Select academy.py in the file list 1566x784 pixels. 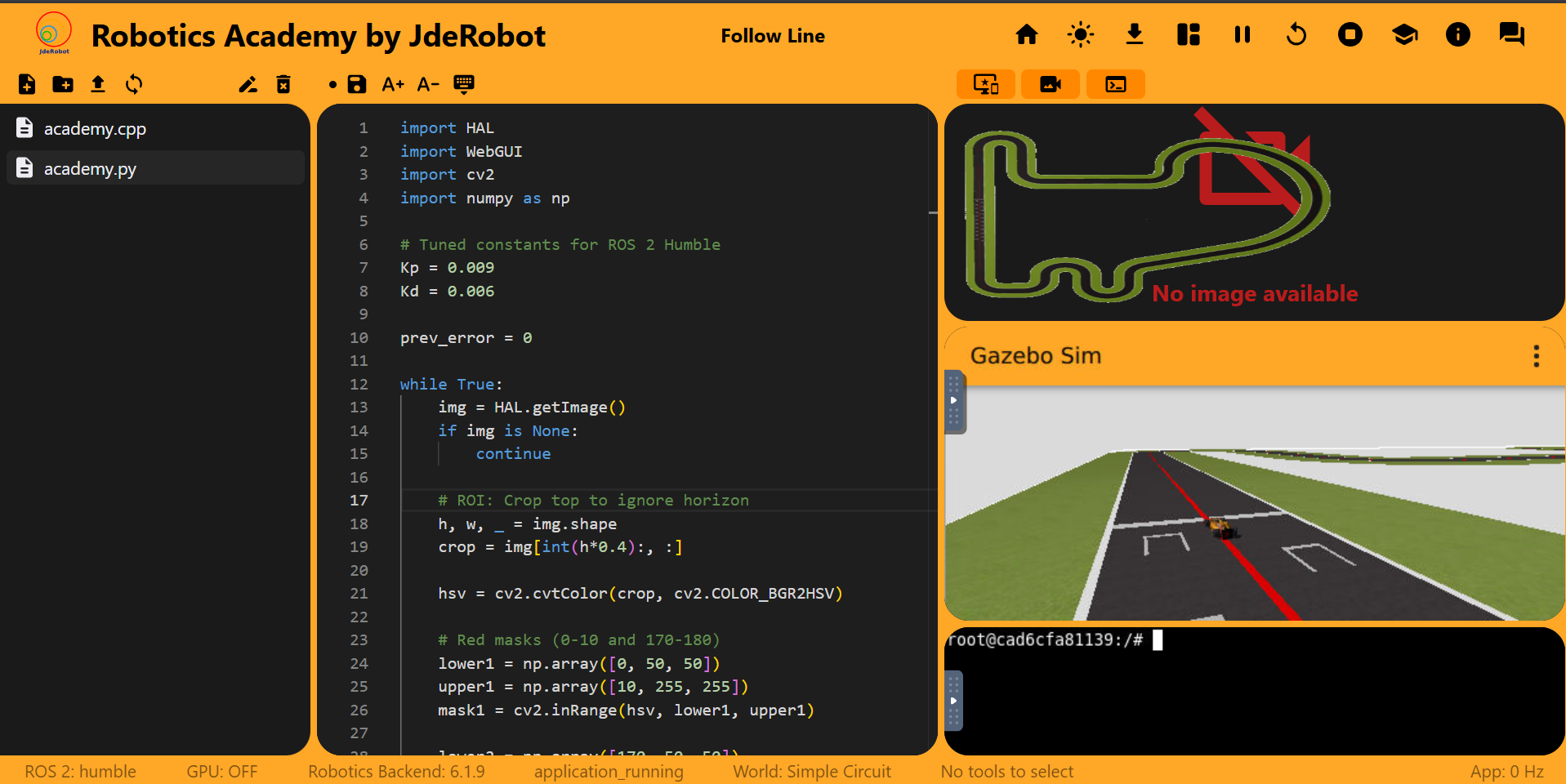tap(155, 168)
